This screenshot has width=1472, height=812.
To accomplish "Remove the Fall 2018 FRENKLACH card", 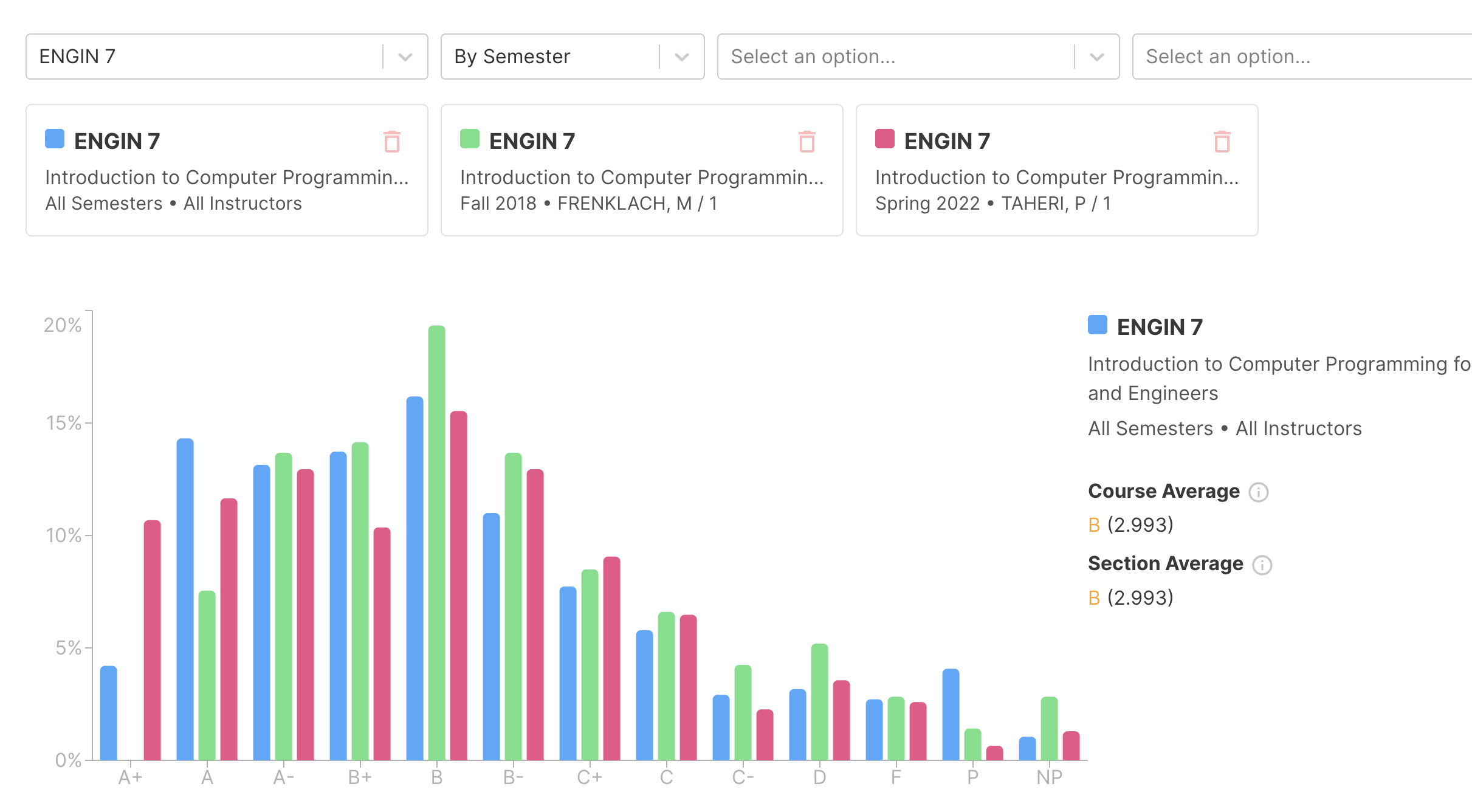I will [807, 142].
